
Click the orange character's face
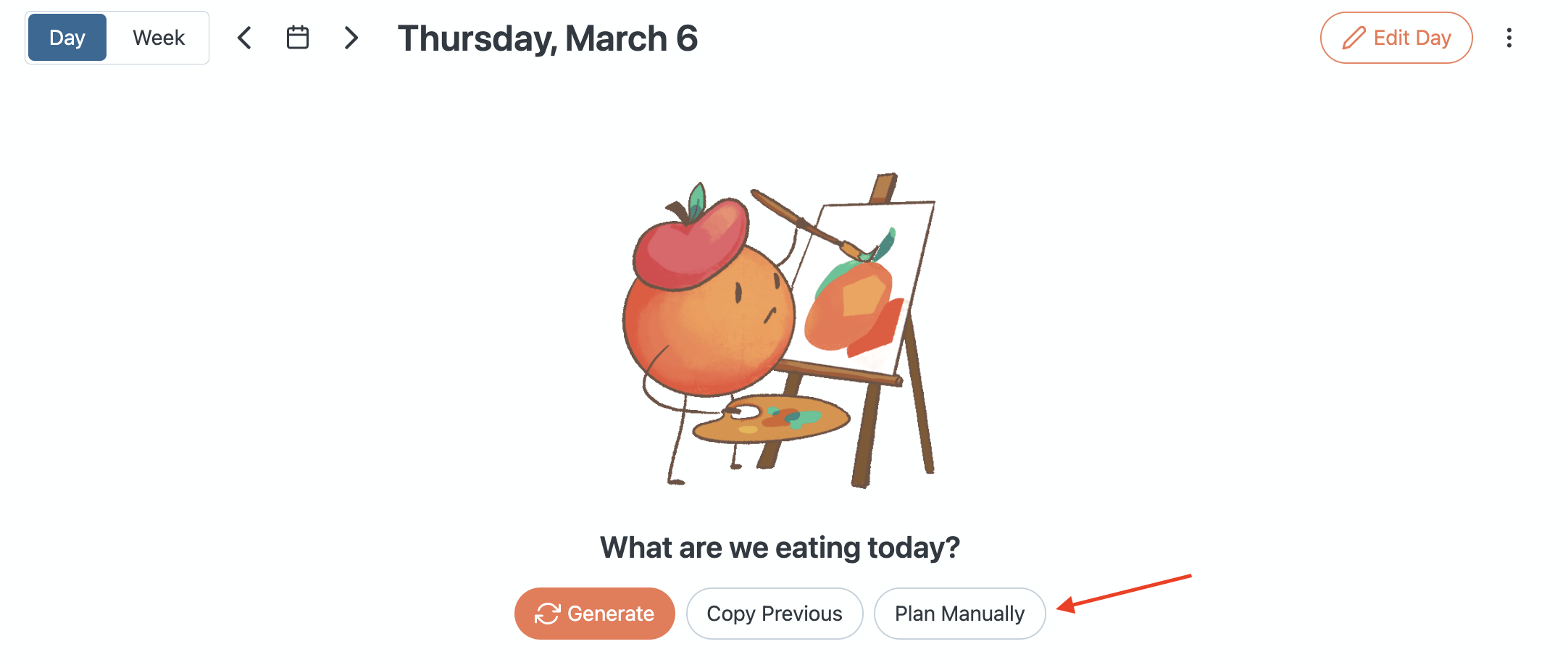[x=754, y=304]
